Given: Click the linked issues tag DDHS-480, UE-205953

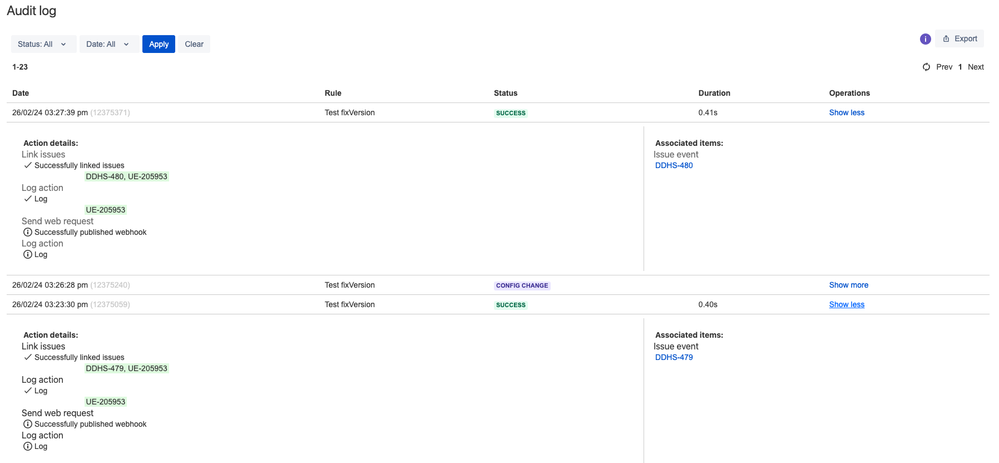Looking at the screenshot, I should [127, 176].
